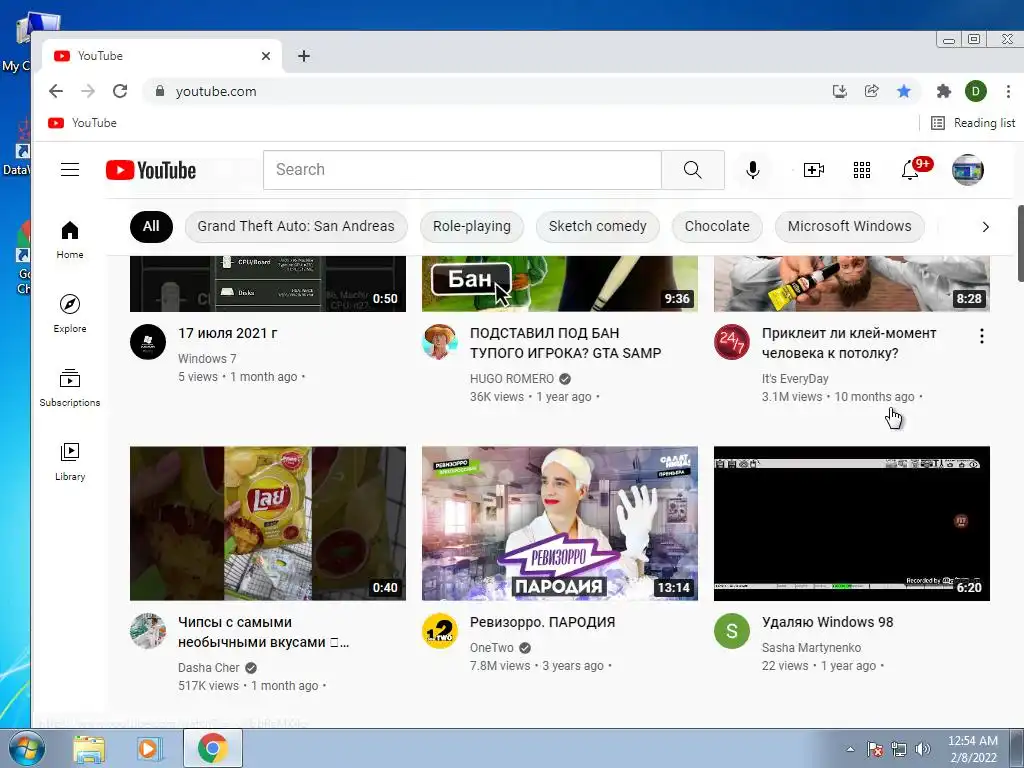1024x768 pixels.
Task: Open the Lay's chips video thumbnail
Action: coord(268,523)
